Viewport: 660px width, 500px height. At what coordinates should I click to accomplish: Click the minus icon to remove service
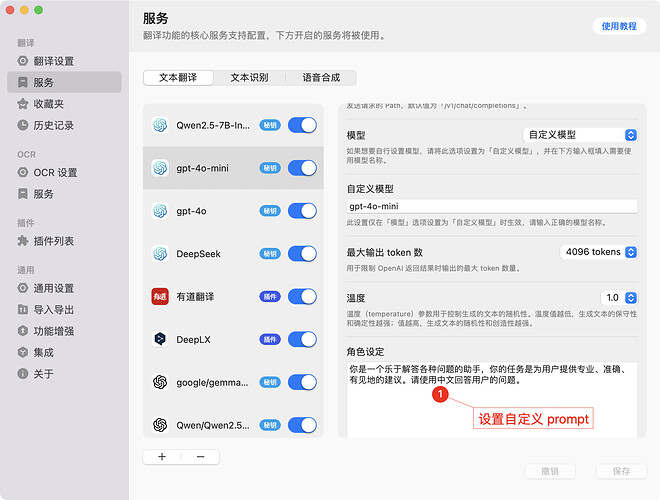(200, 457)
